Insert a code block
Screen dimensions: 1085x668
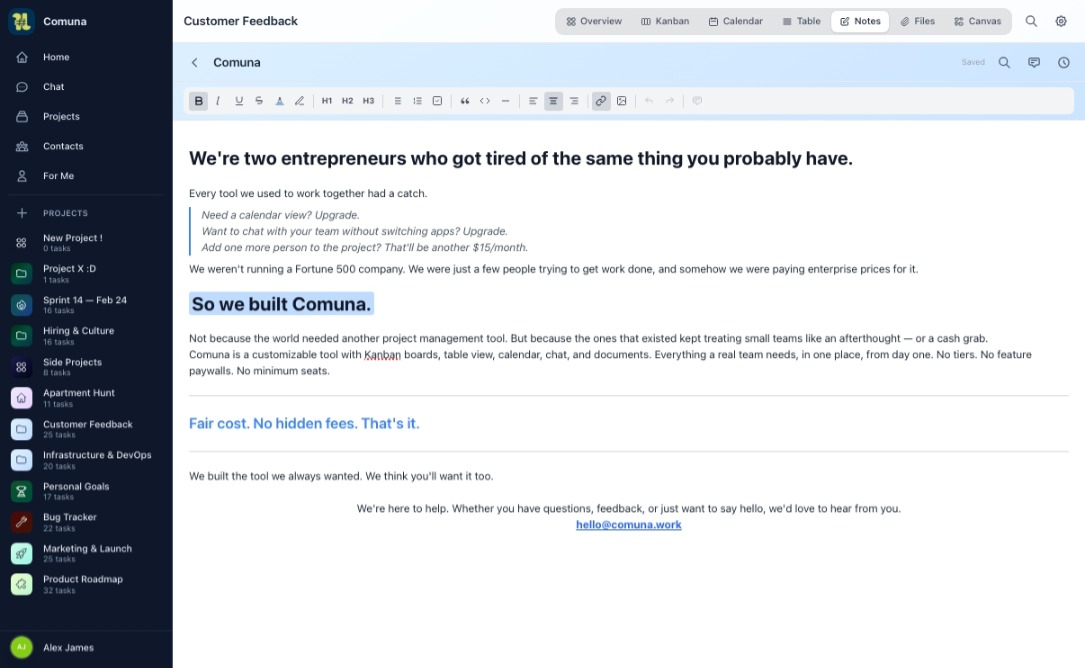pos(485,101)
